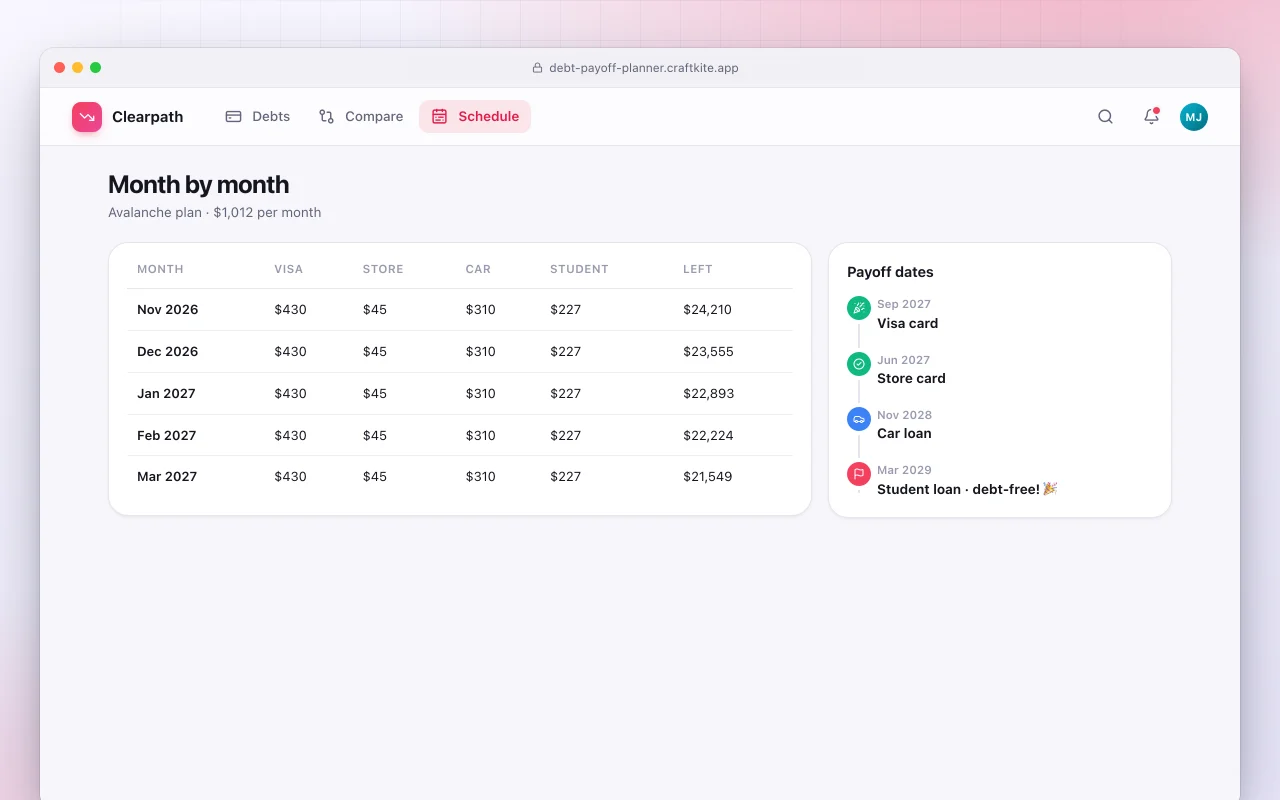Click the Visa $430 in Nov 2026 row
Screen dimensions: 1280x800
(291, 310)
